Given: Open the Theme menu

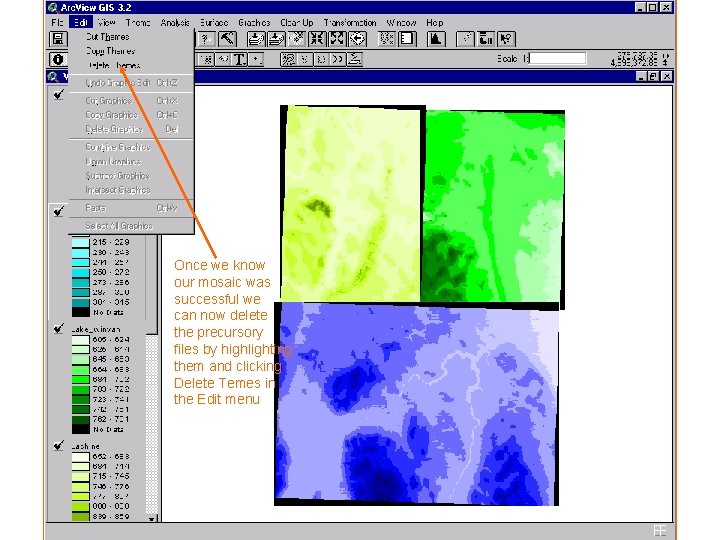Looking at the screenshot, I should pyautogui.click(x=138, y=22).
